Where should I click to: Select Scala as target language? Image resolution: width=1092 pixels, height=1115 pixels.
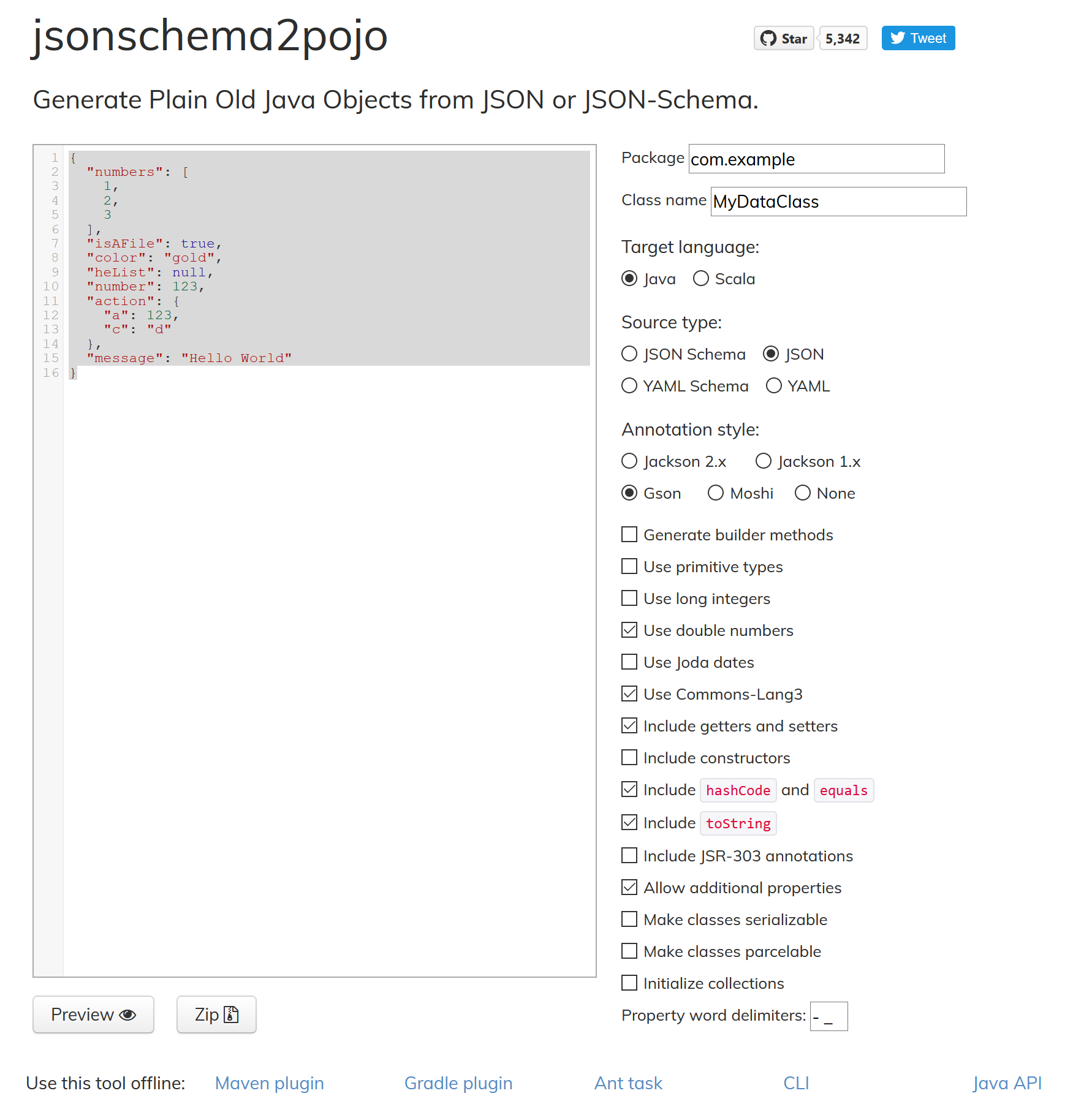pos(701,279)
